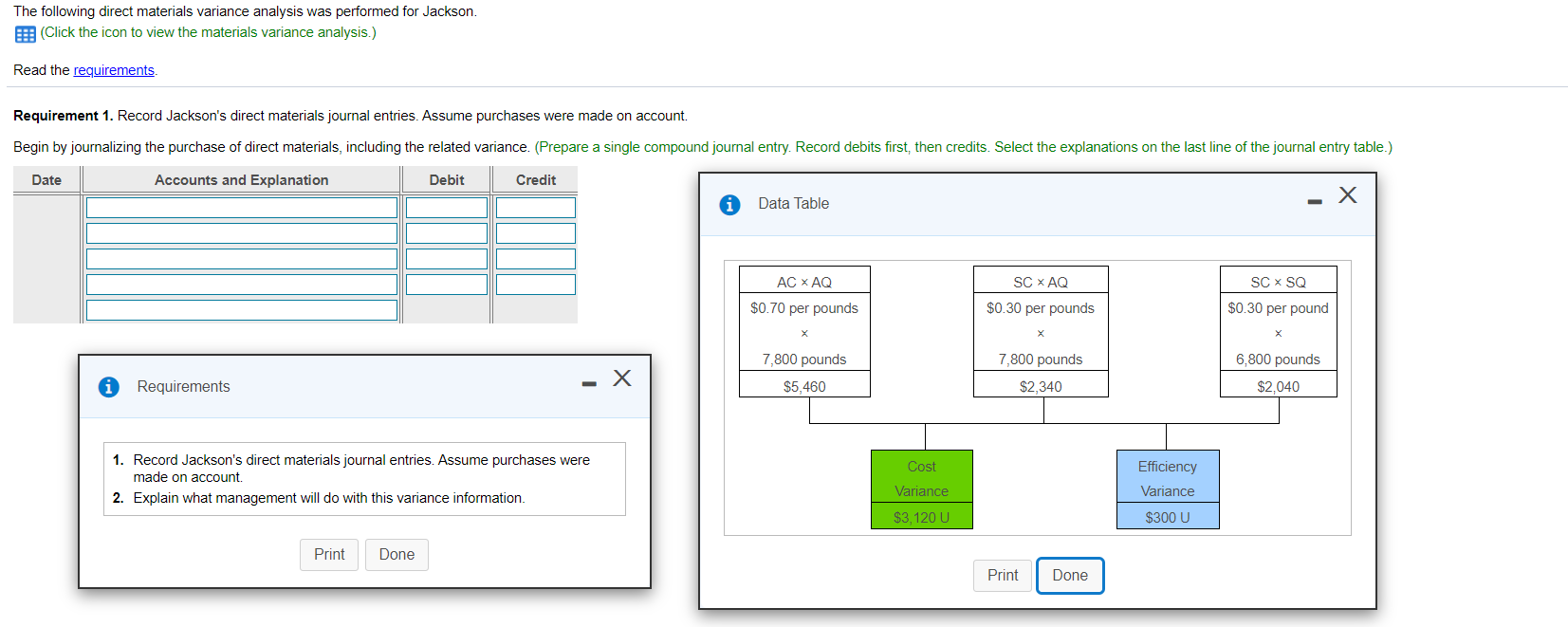The image size is (1568, 627).
Task: Click the second row Credit field
Action: tap(536, 233)
